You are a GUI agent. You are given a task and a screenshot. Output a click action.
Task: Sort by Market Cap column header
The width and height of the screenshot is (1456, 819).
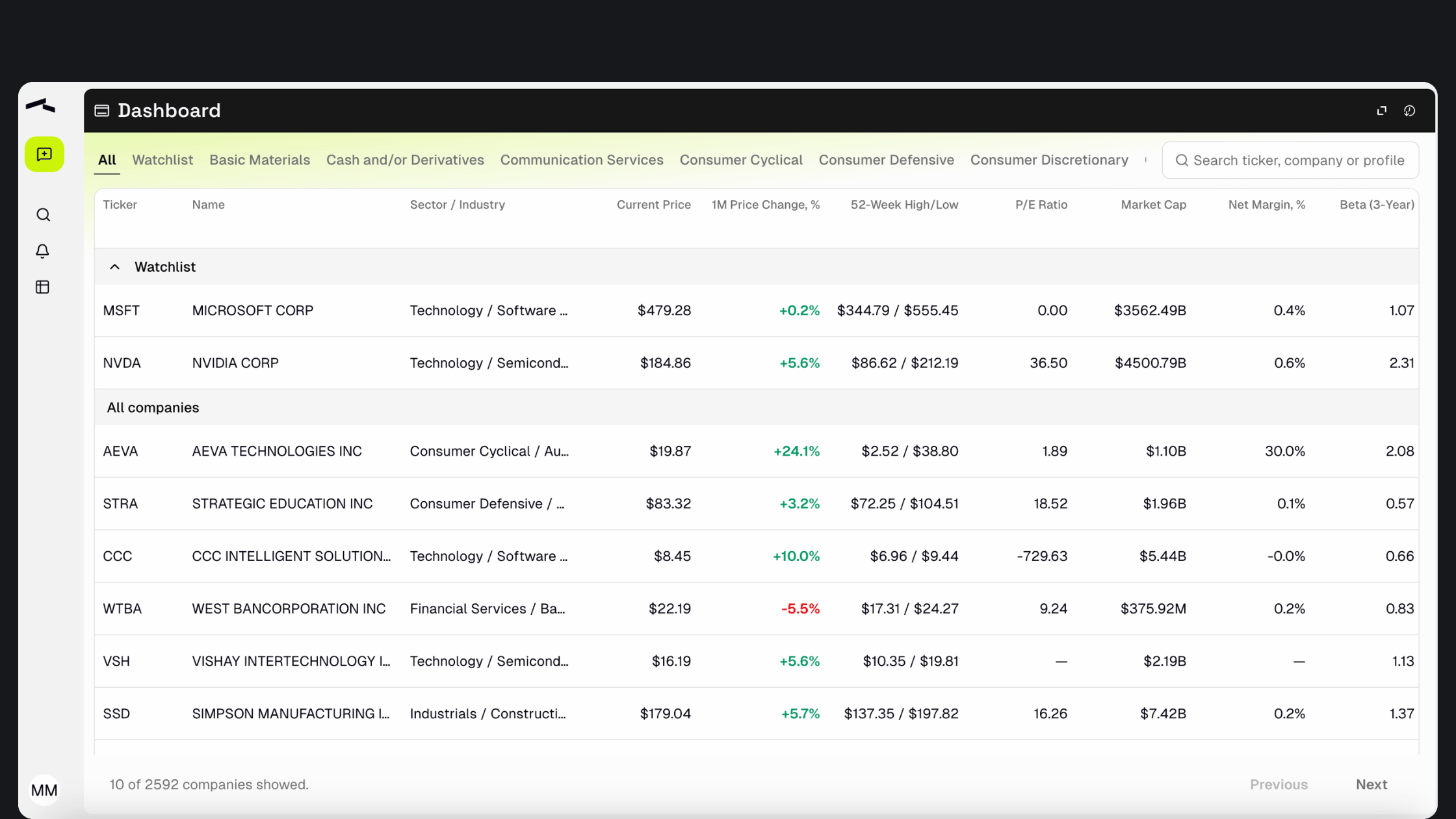click(1153, 205)
